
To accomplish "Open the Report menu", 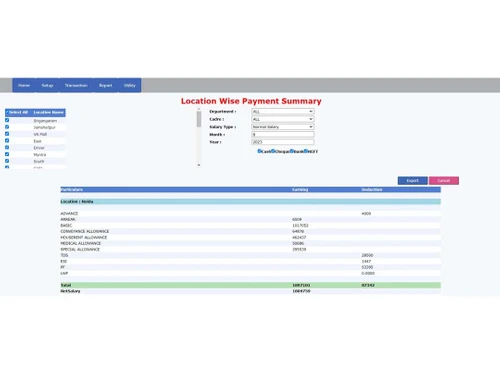I will coord(105,85).
